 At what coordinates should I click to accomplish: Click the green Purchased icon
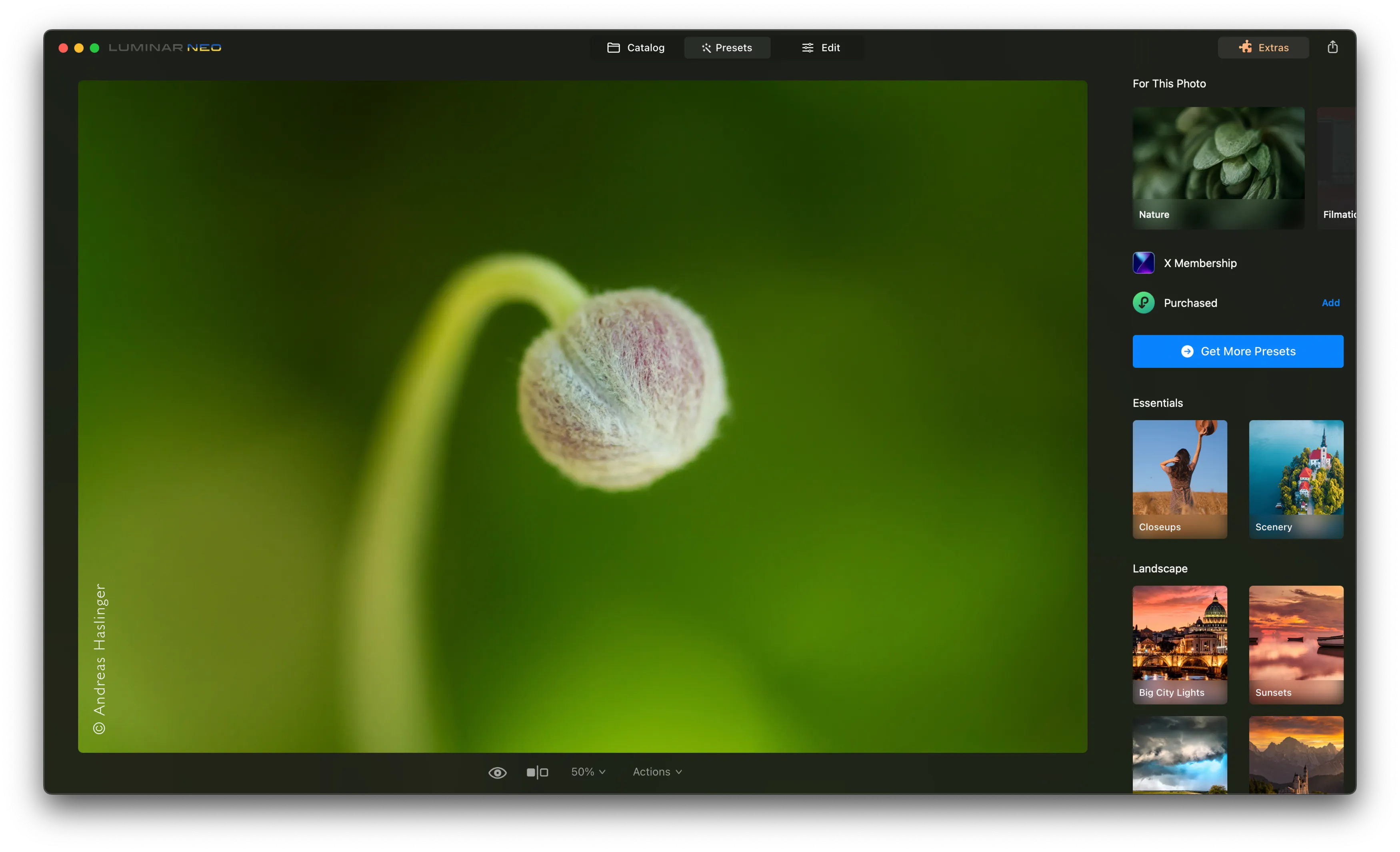tap(1143, 303)
